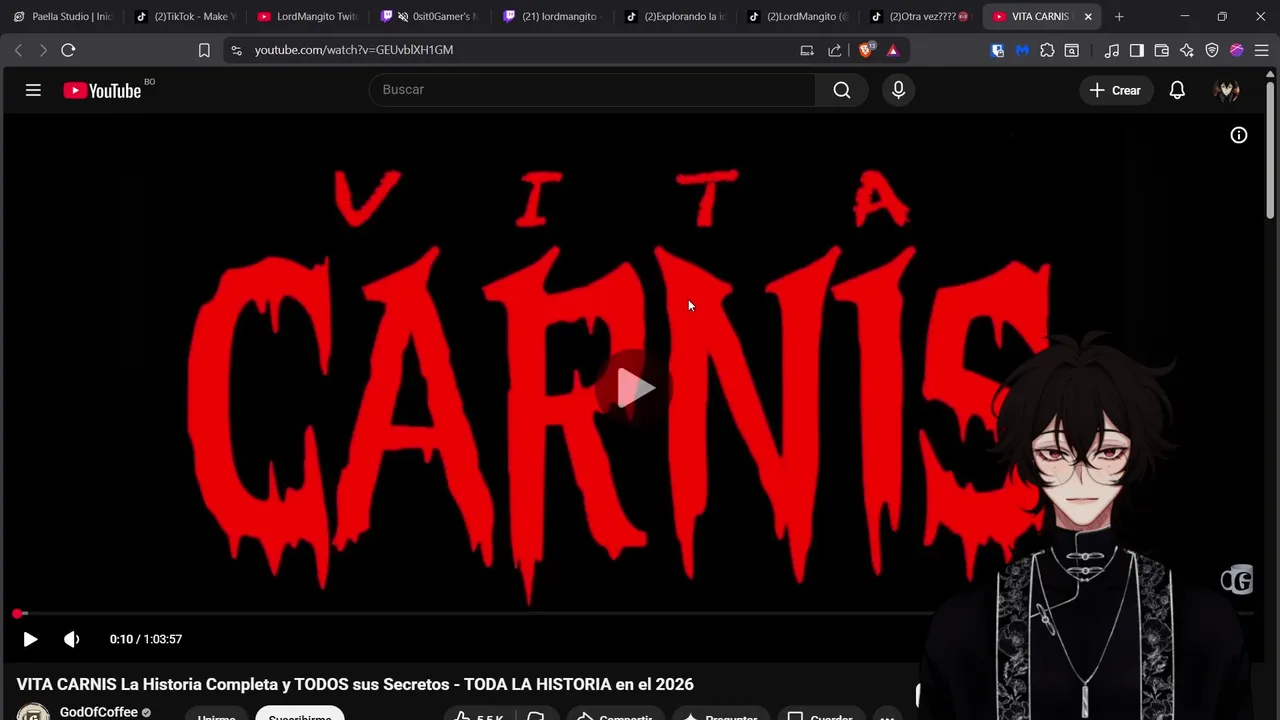Click the video title VITA CARNIS La Historia Completa
The width and height of the screenshot is (1280, 720).
click(355, 685)
